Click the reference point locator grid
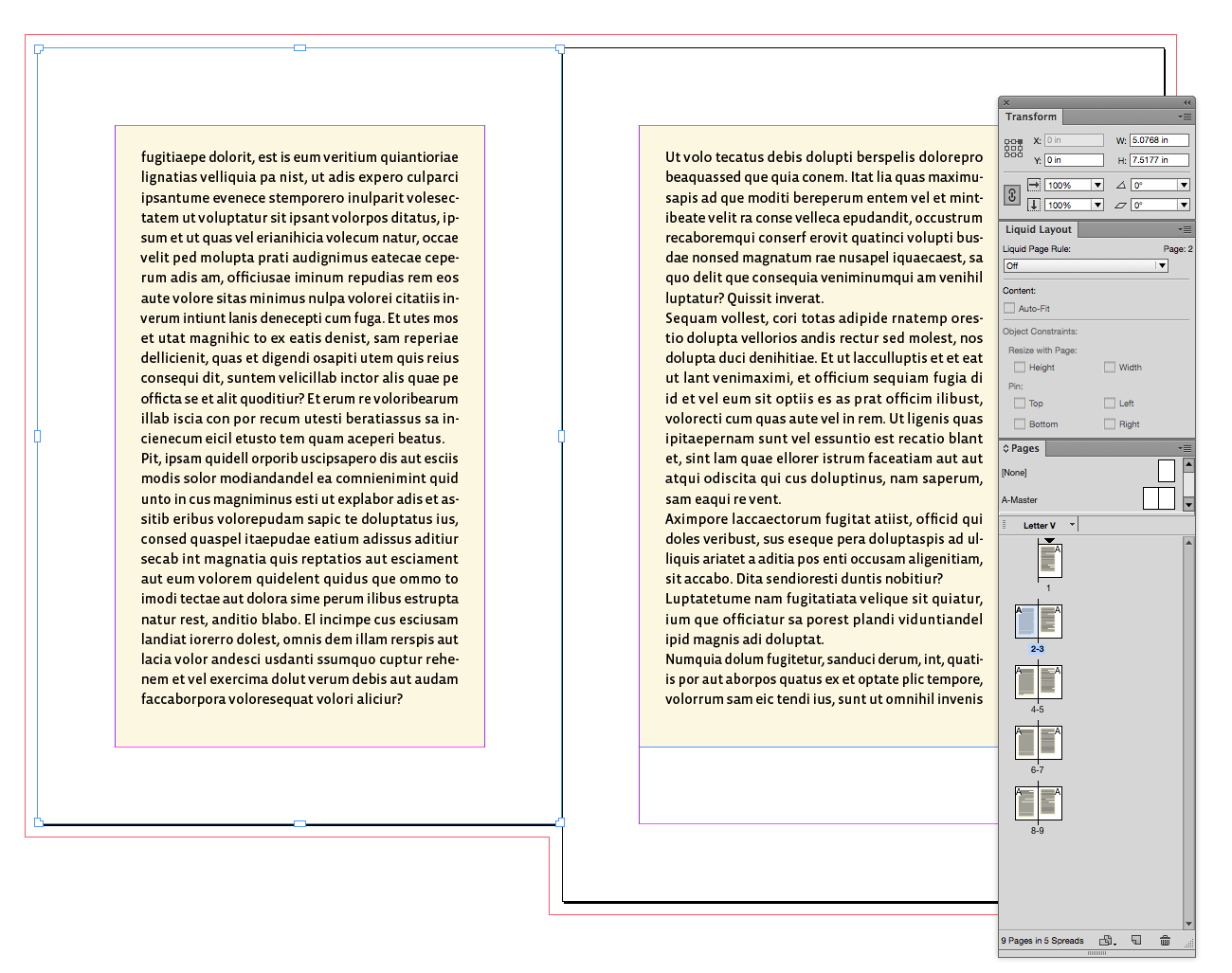 [x=1013, y=148]
